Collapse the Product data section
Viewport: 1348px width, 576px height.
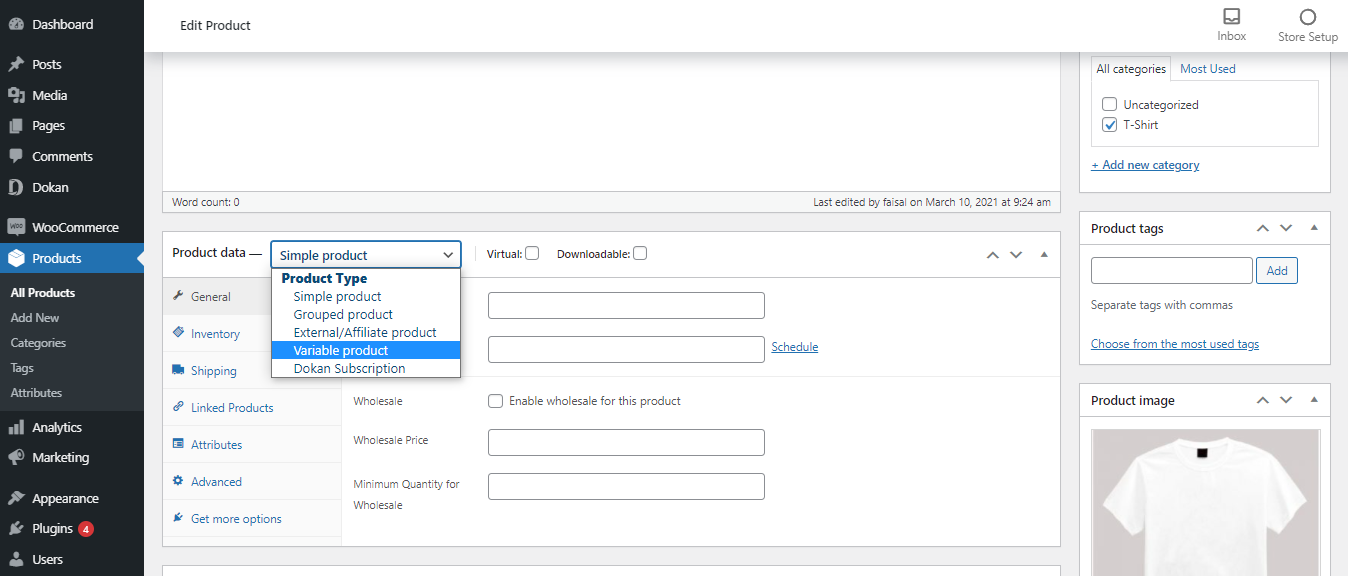point(1044,254)
